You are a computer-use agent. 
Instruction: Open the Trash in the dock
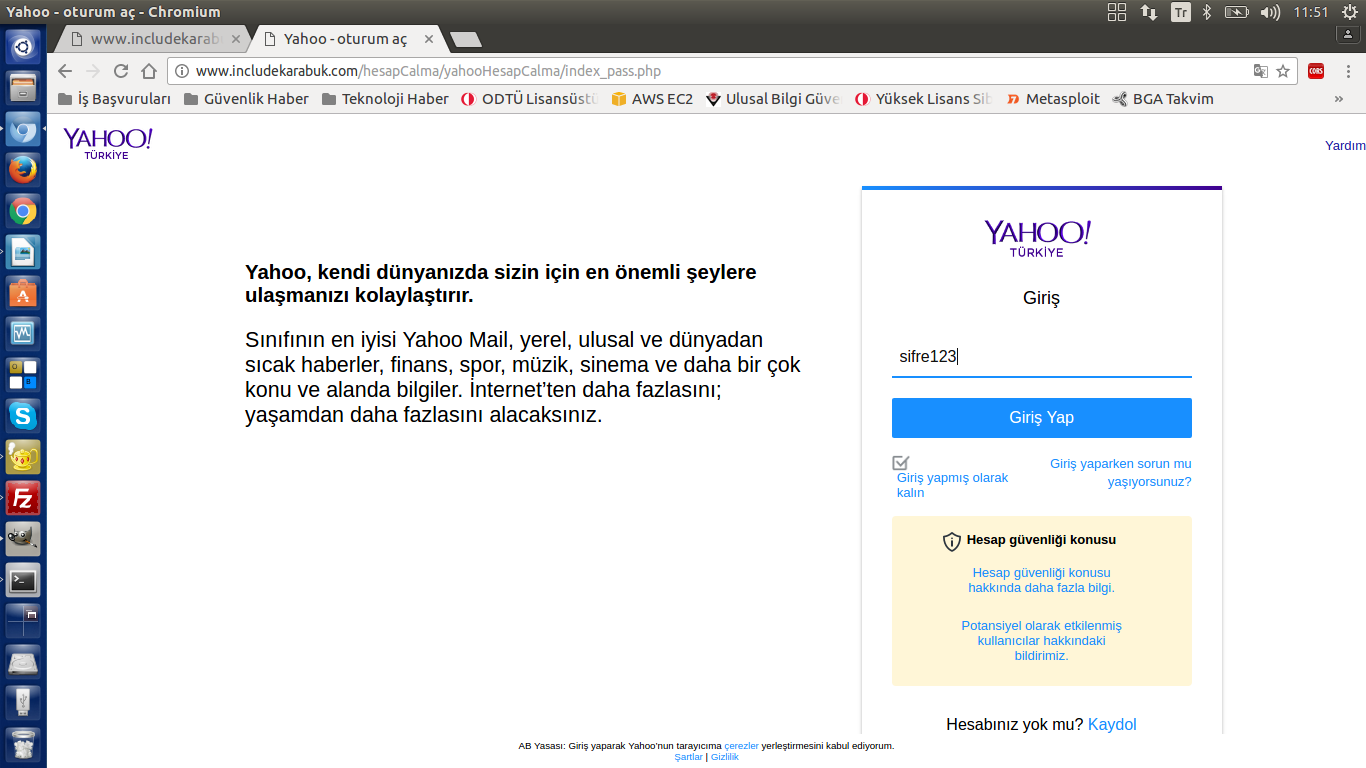23,745
